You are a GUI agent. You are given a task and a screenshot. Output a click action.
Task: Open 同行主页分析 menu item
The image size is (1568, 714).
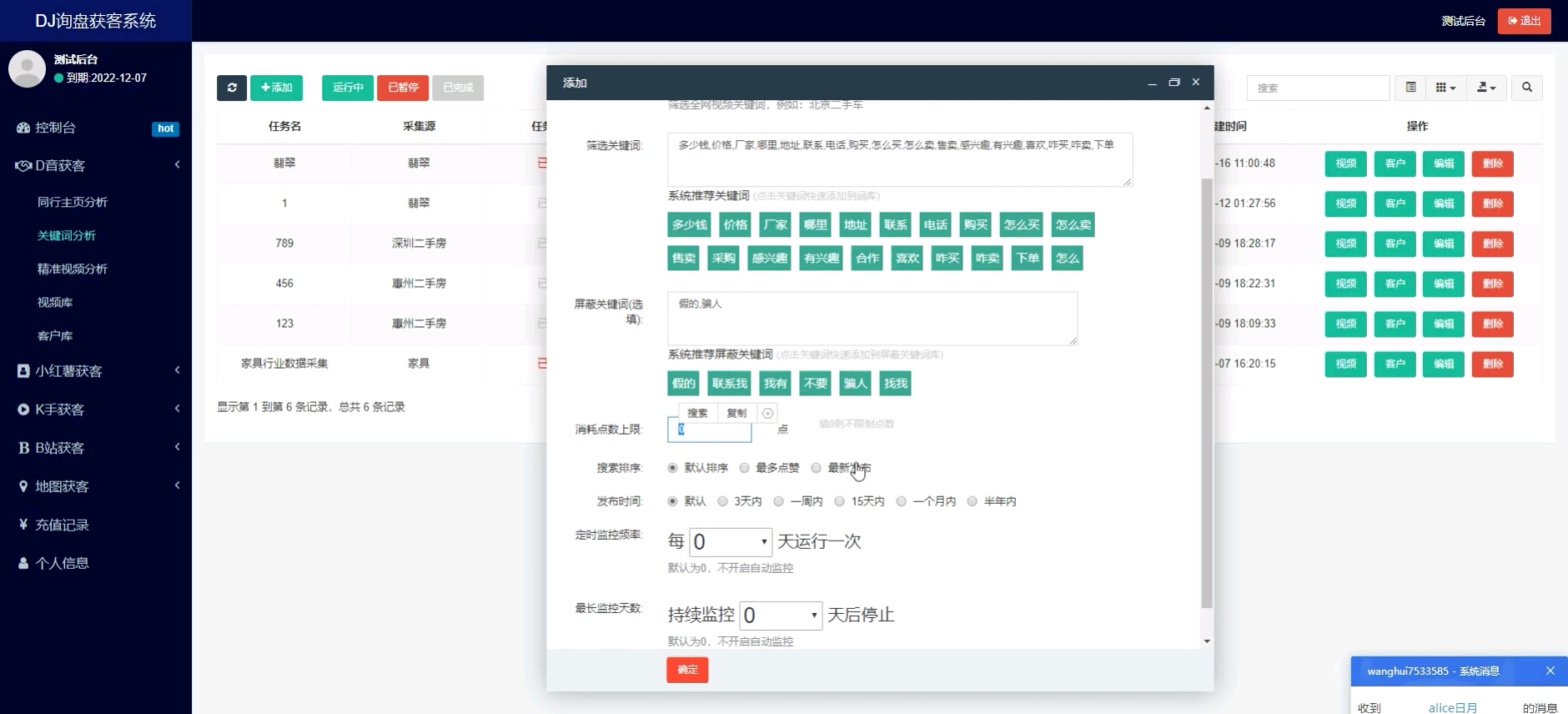[73, 202]
